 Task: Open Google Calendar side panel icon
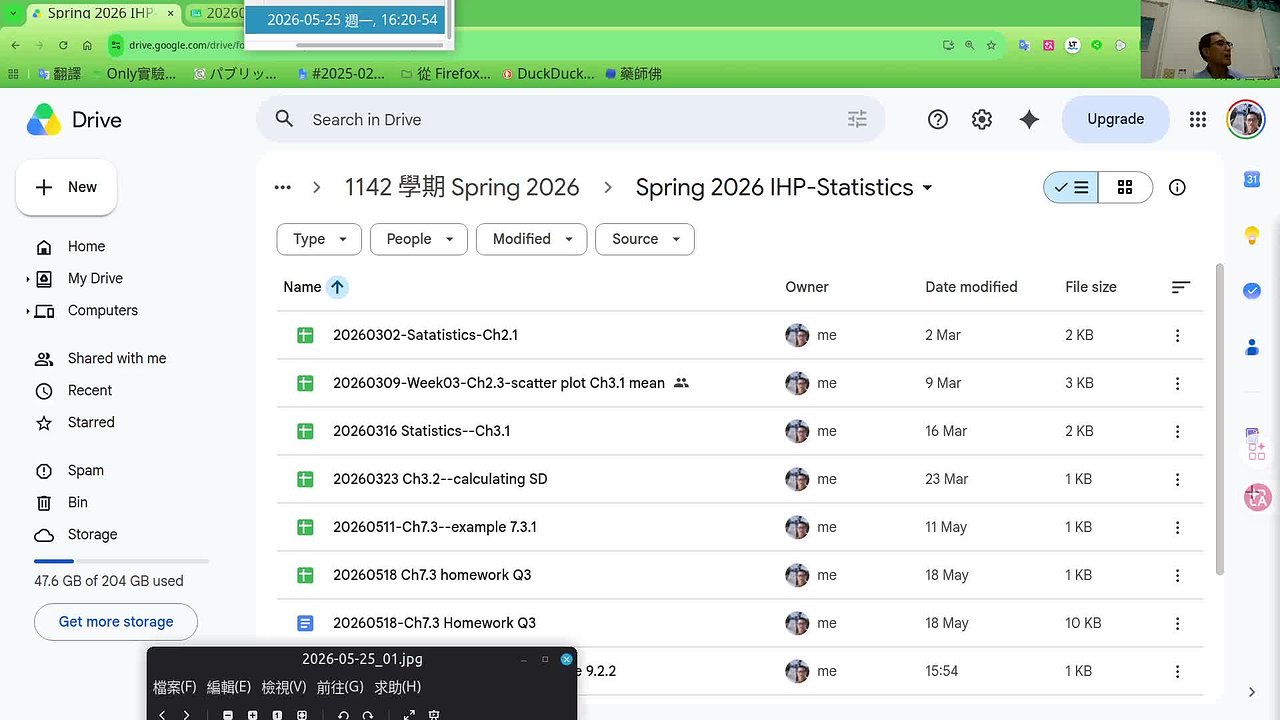pyautogui.click(x=1251, y=179)
